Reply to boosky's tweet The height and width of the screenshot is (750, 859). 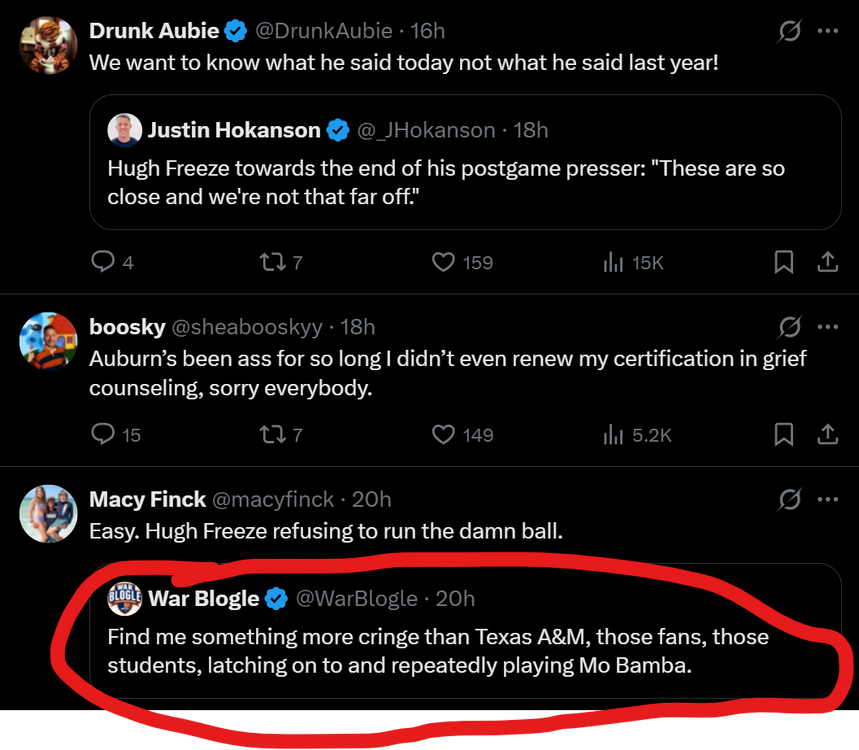pyautogui.click(x=103, y=434)
